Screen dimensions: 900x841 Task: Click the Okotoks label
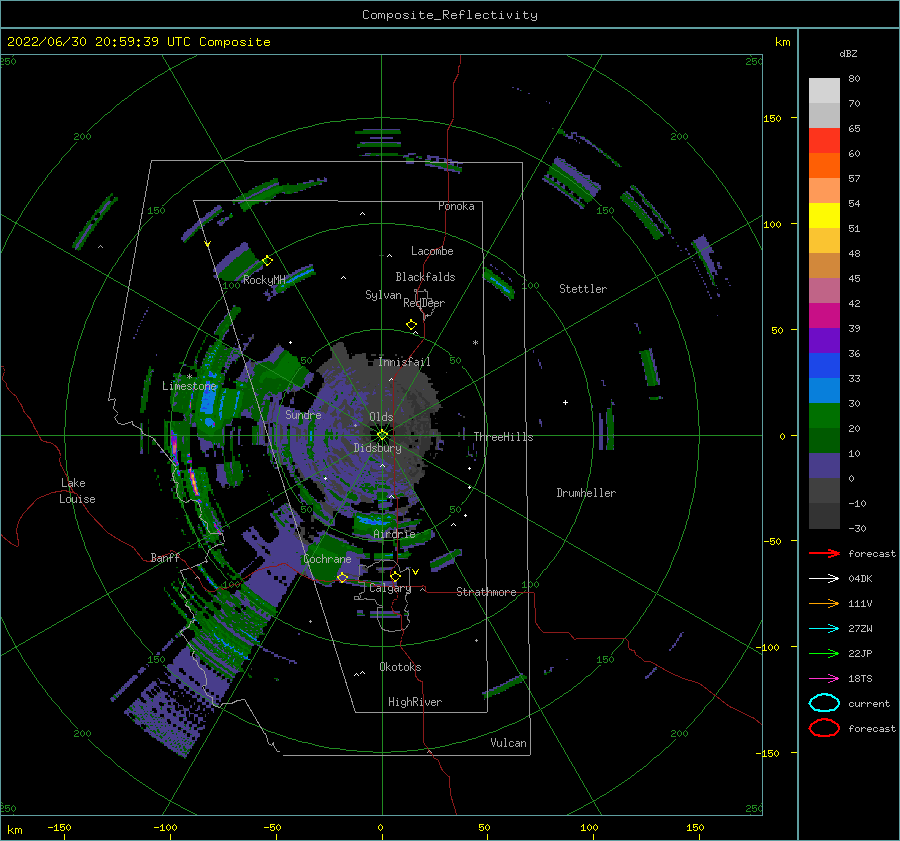tap(400, 667)
